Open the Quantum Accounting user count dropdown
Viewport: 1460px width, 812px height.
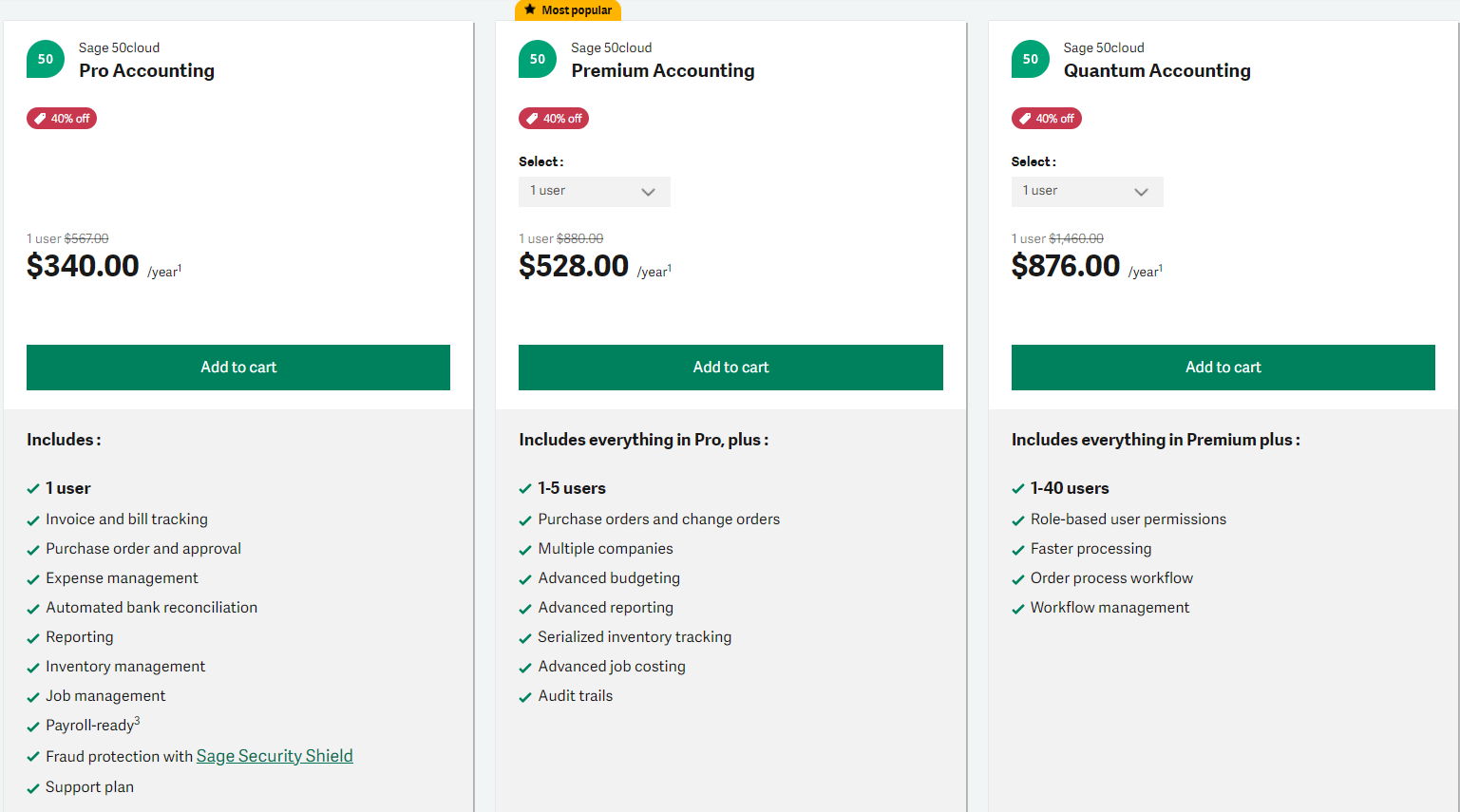[1088, 192]
